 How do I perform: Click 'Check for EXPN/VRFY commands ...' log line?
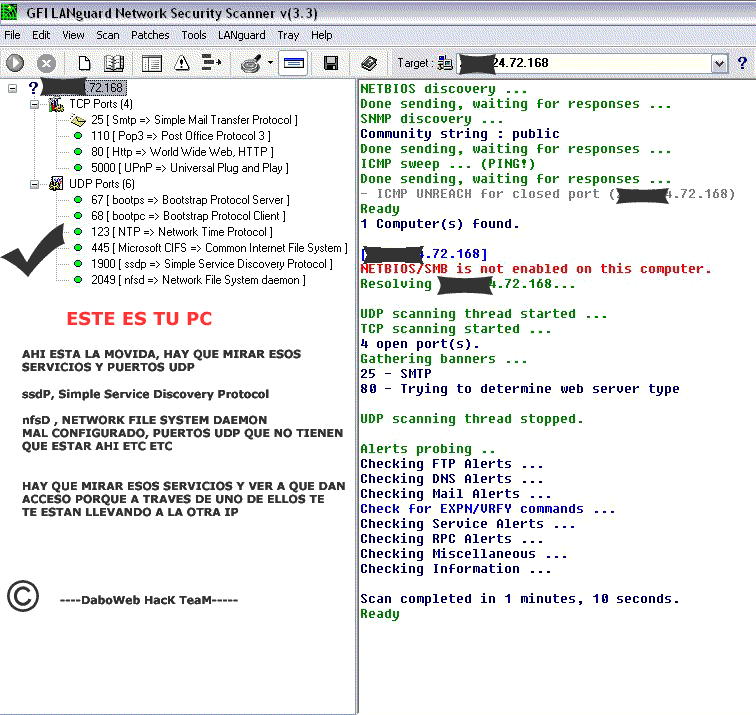coord(488,509)
